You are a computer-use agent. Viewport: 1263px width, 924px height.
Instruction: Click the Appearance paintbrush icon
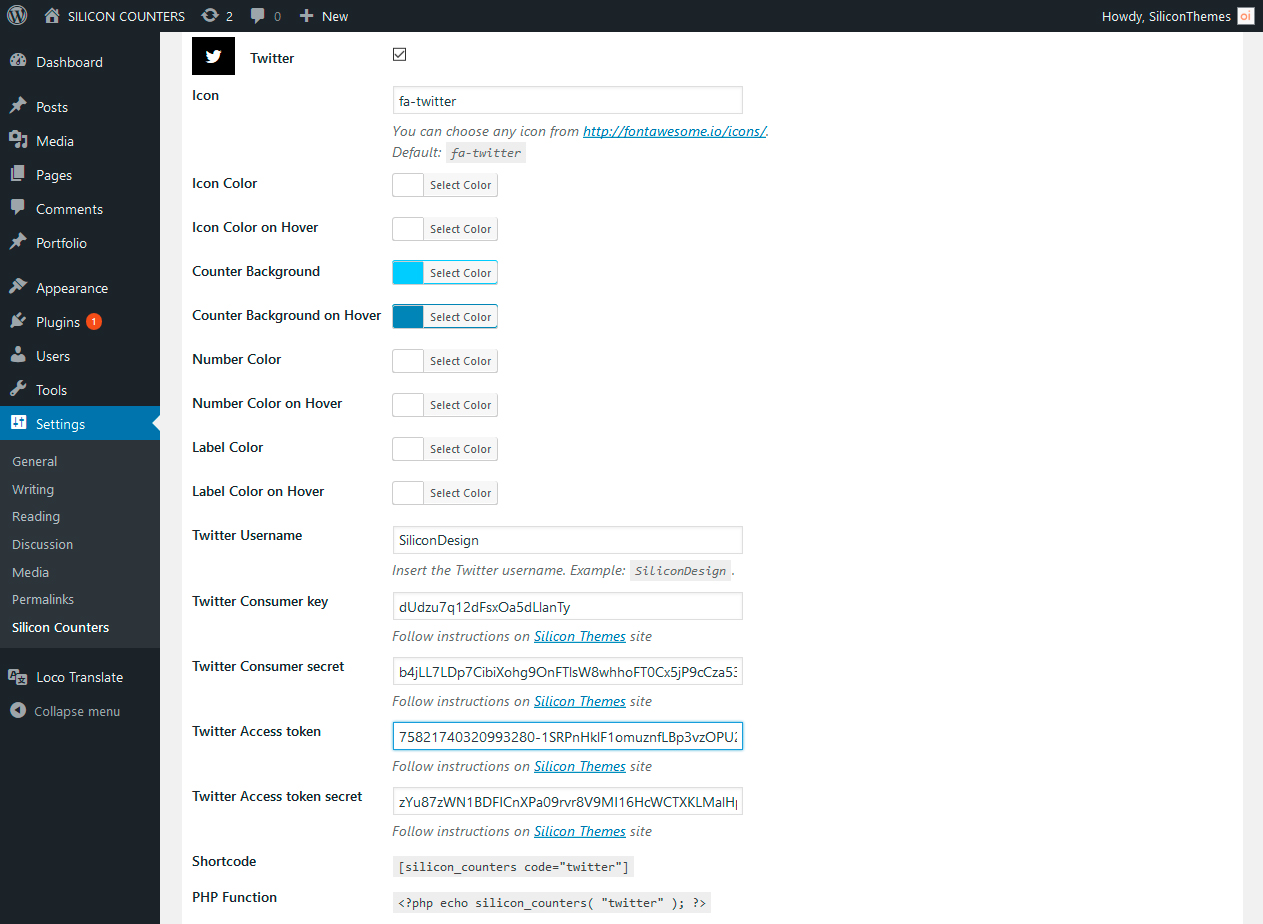(x=18, y=287)
